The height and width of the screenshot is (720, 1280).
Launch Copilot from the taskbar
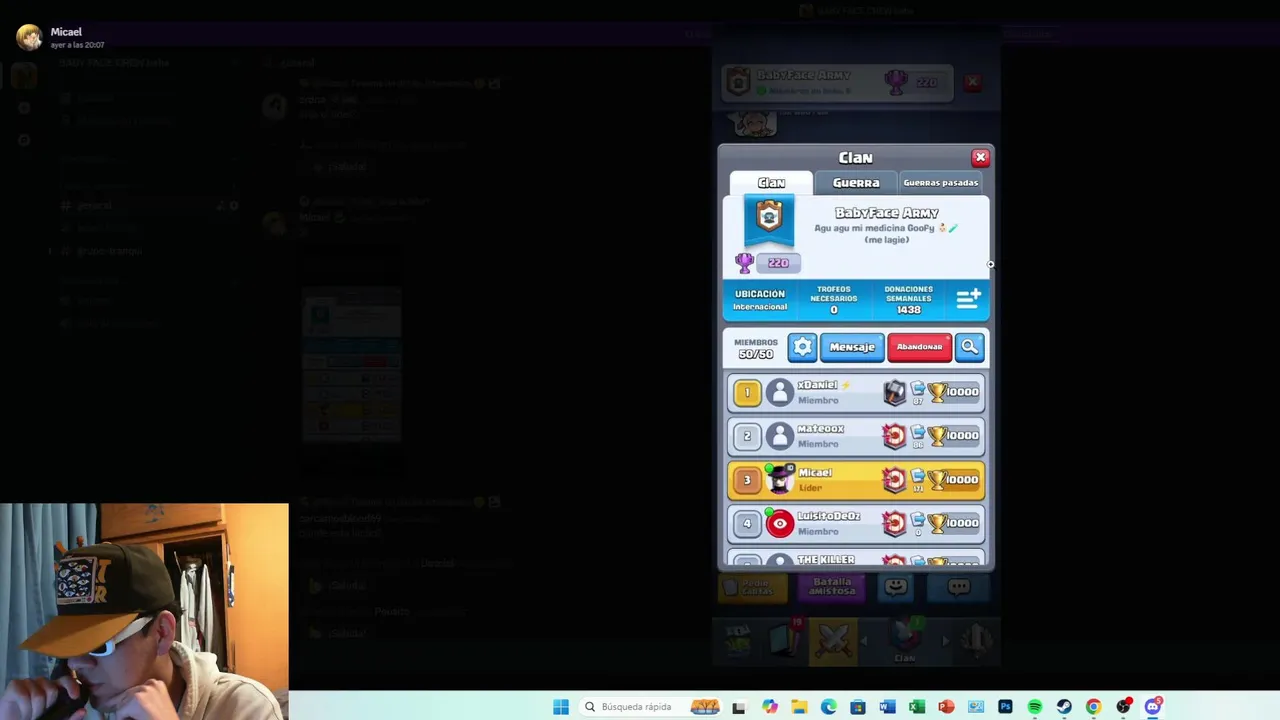click(x=769, y=707)
